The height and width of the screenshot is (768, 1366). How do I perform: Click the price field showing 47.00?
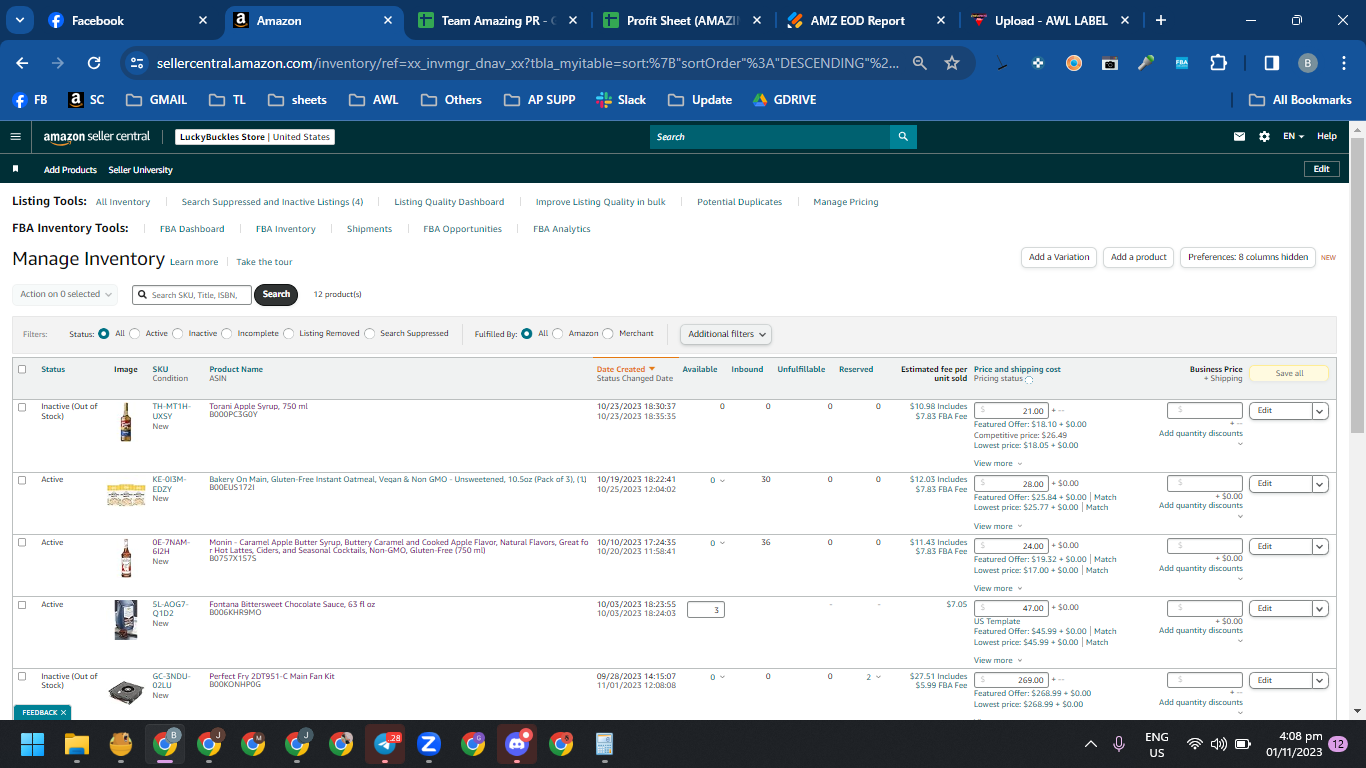tap(1012, 608)
